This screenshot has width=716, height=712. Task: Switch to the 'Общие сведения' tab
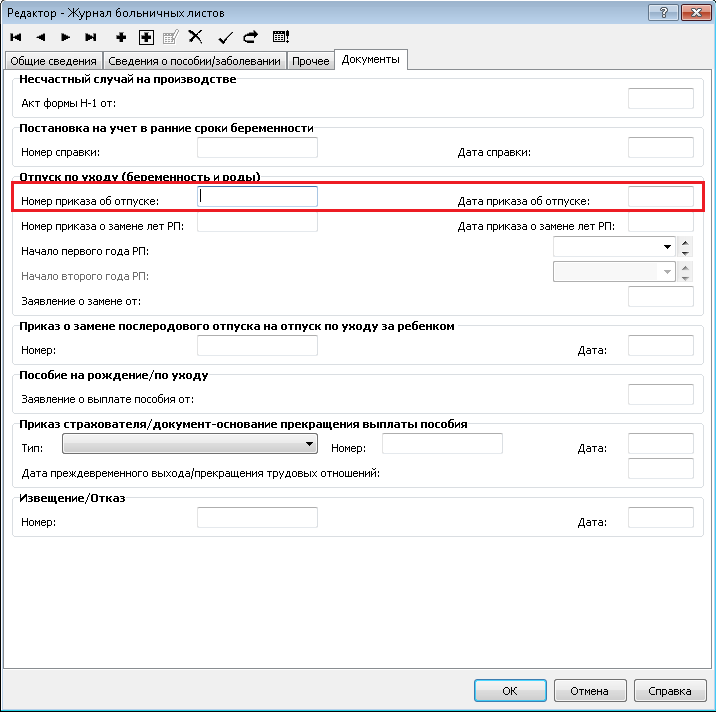(x=53, y=61)
